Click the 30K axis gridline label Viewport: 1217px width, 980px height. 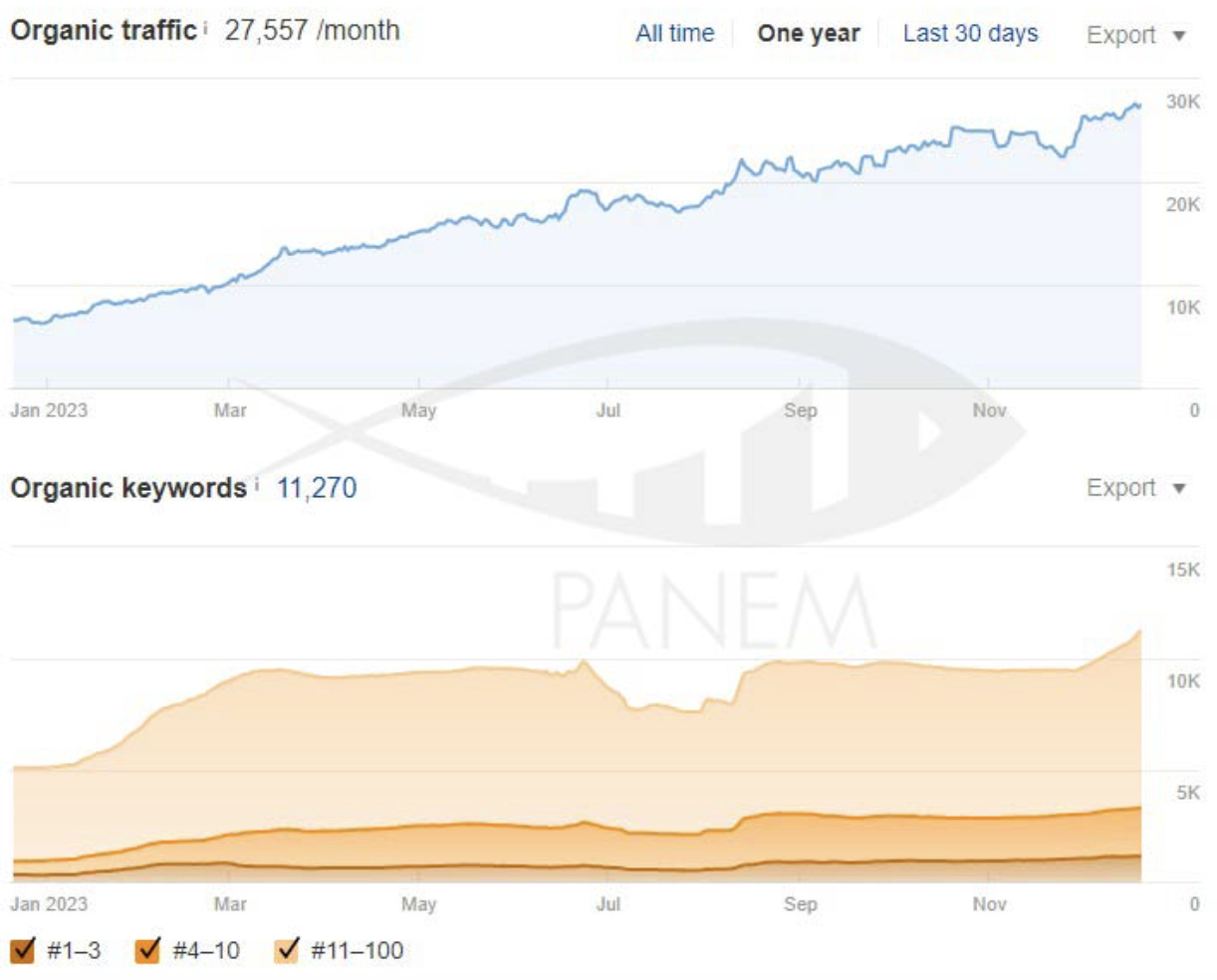[x=1184, y=100]
